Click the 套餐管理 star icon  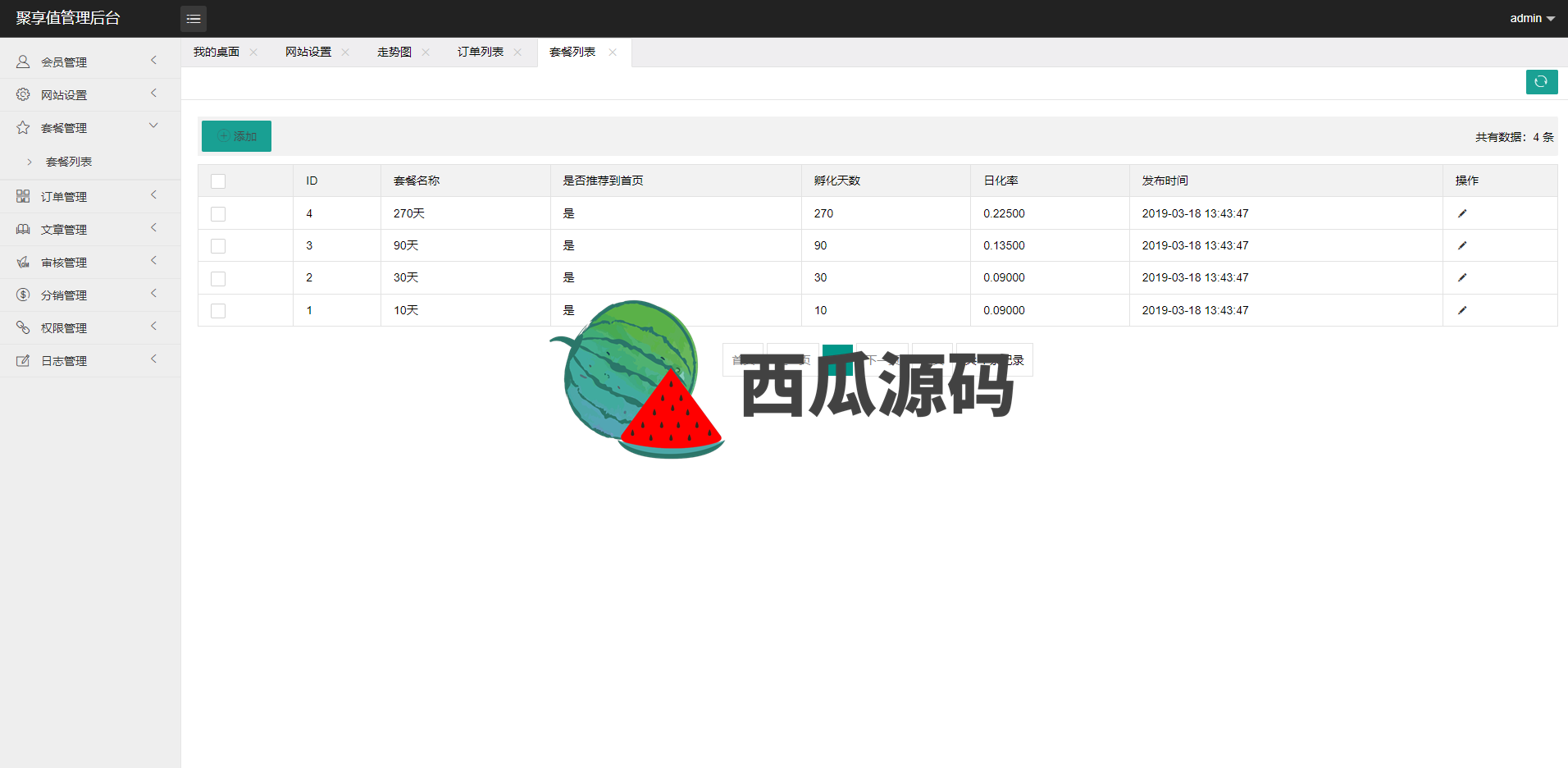click(x=23, y=127)
